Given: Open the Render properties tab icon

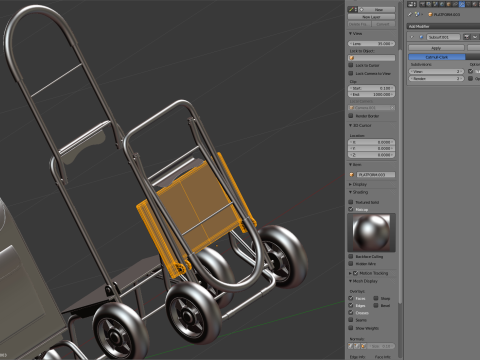Looking at the screenshot, I should click(422, 4).
